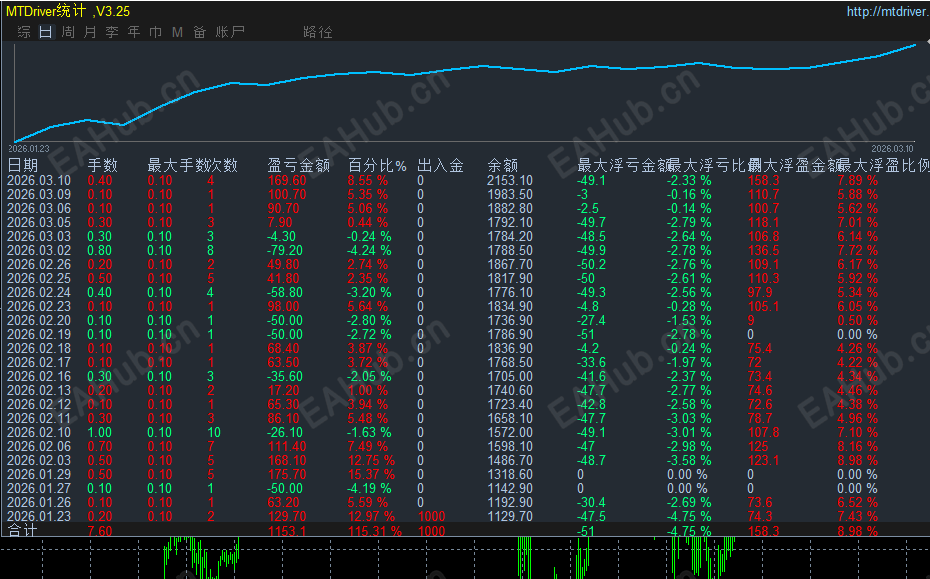Select the 2026.01.27 date row

pos(39,489)
